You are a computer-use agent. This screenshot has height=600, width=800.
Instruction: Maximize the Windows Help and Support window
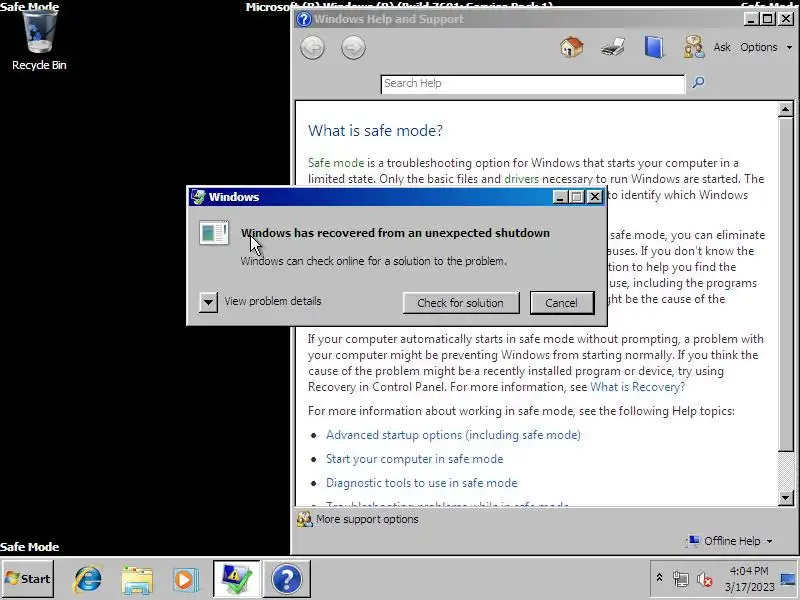coord(767,19)
